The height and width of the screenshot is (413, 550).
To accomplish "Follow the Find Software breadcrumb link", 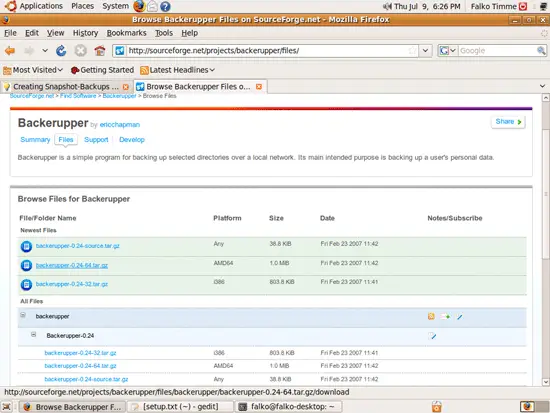I will (78, 96).
